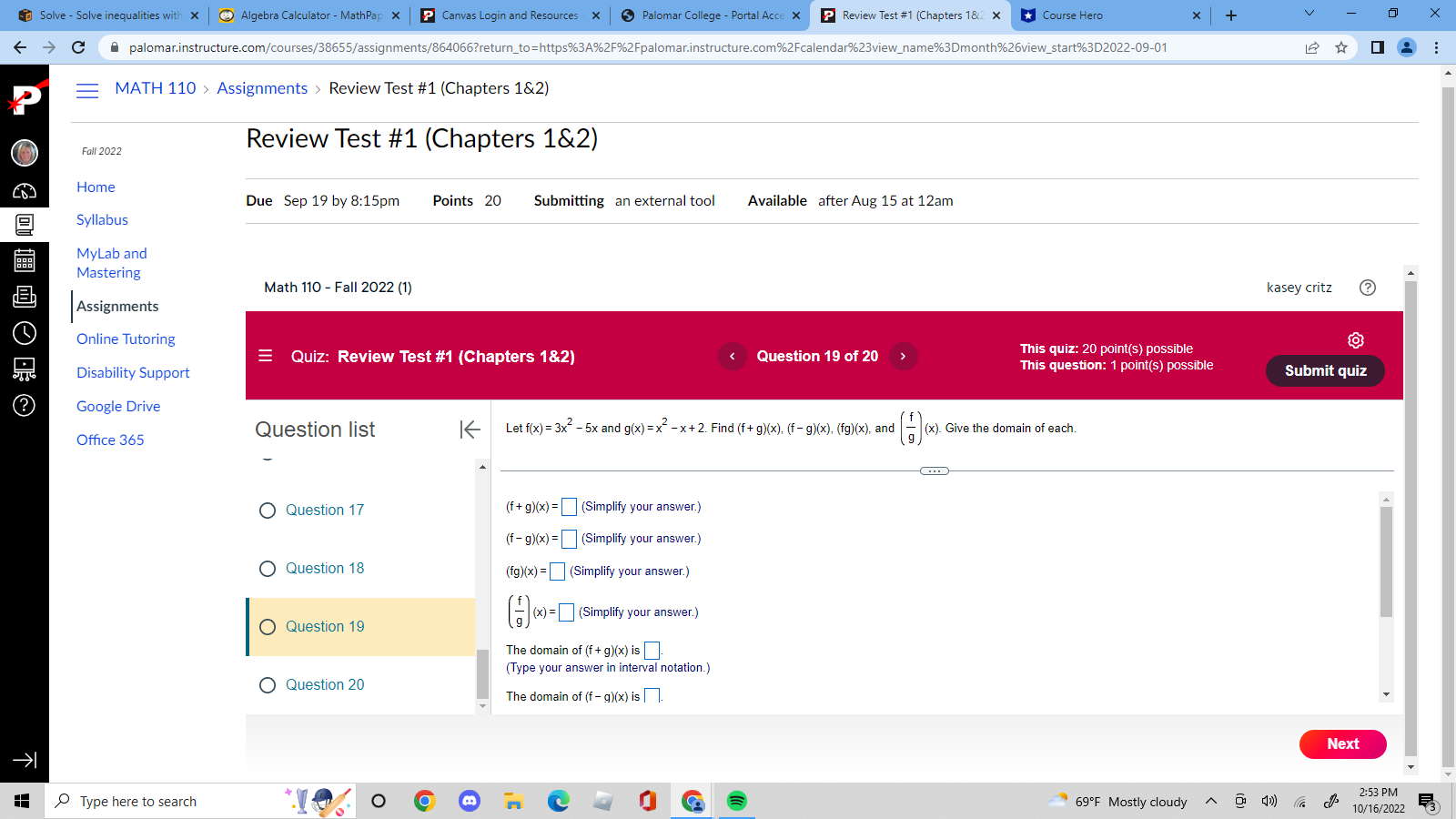
Task: Open the Canvas Dashboard gauge icon
Action: [25, 188]
